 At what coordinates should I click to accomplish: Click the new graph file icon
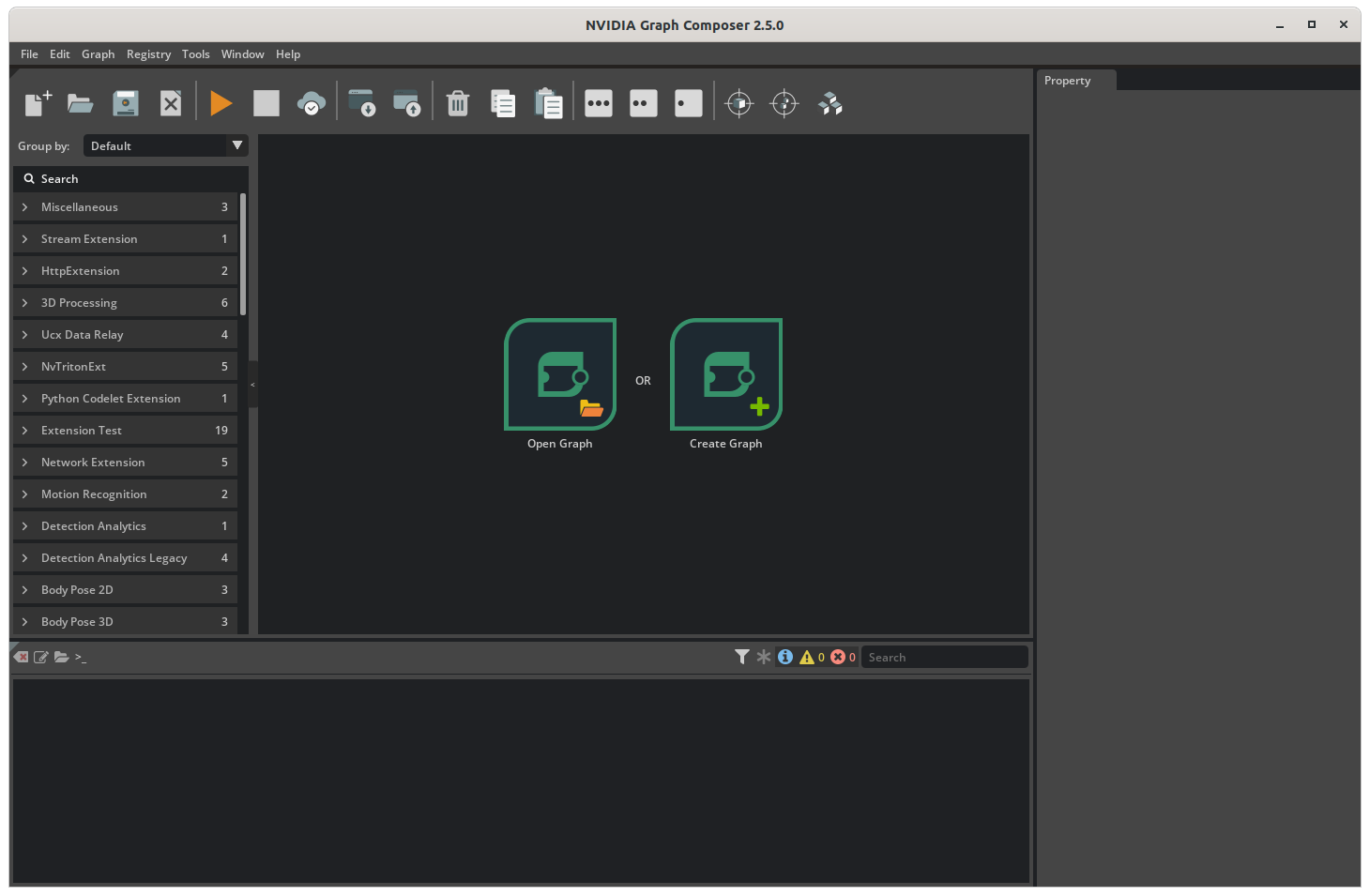(38, 103)
